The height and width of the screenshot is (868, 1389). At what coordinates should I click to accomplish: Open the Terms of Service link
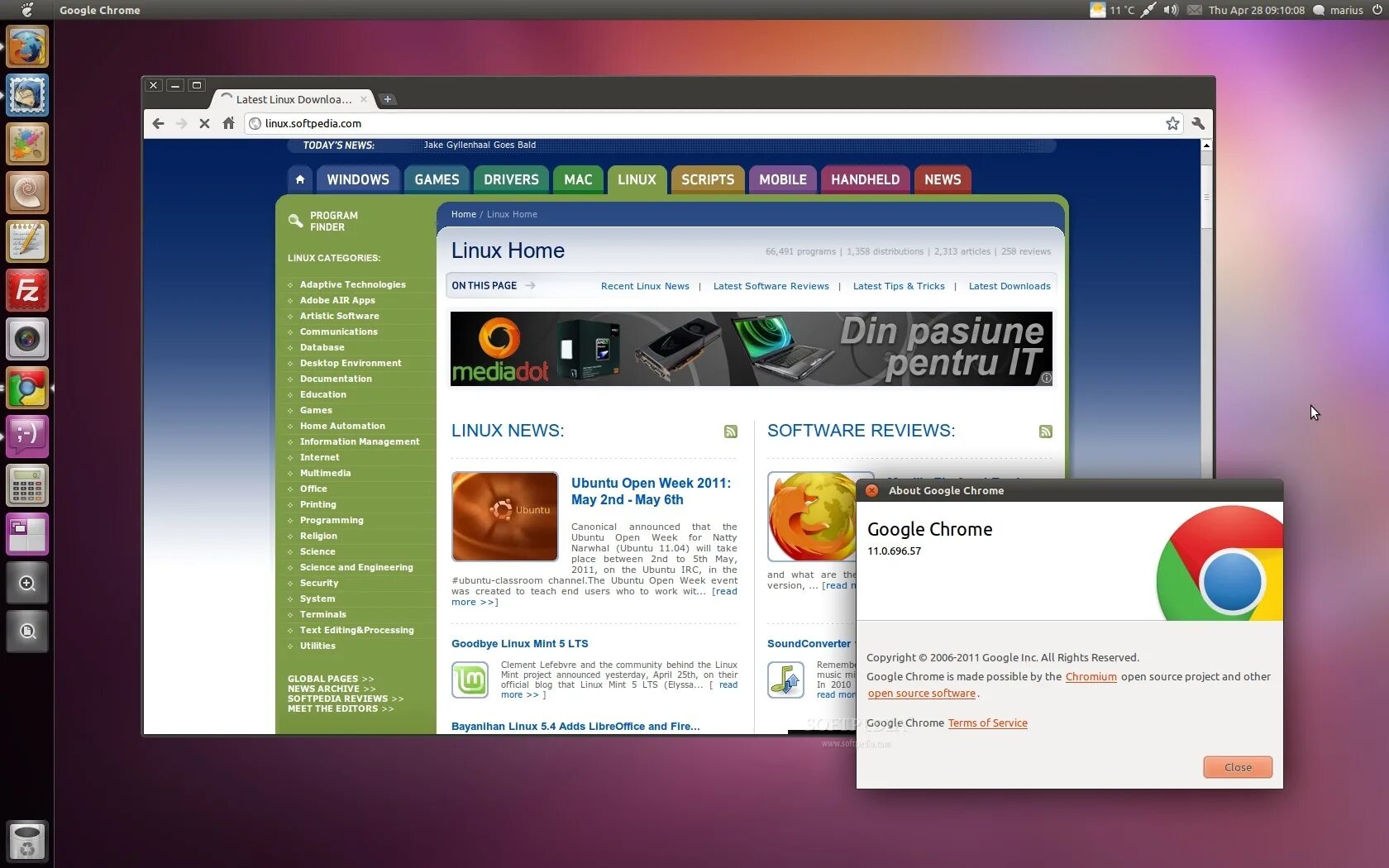(x=987, y=723)
